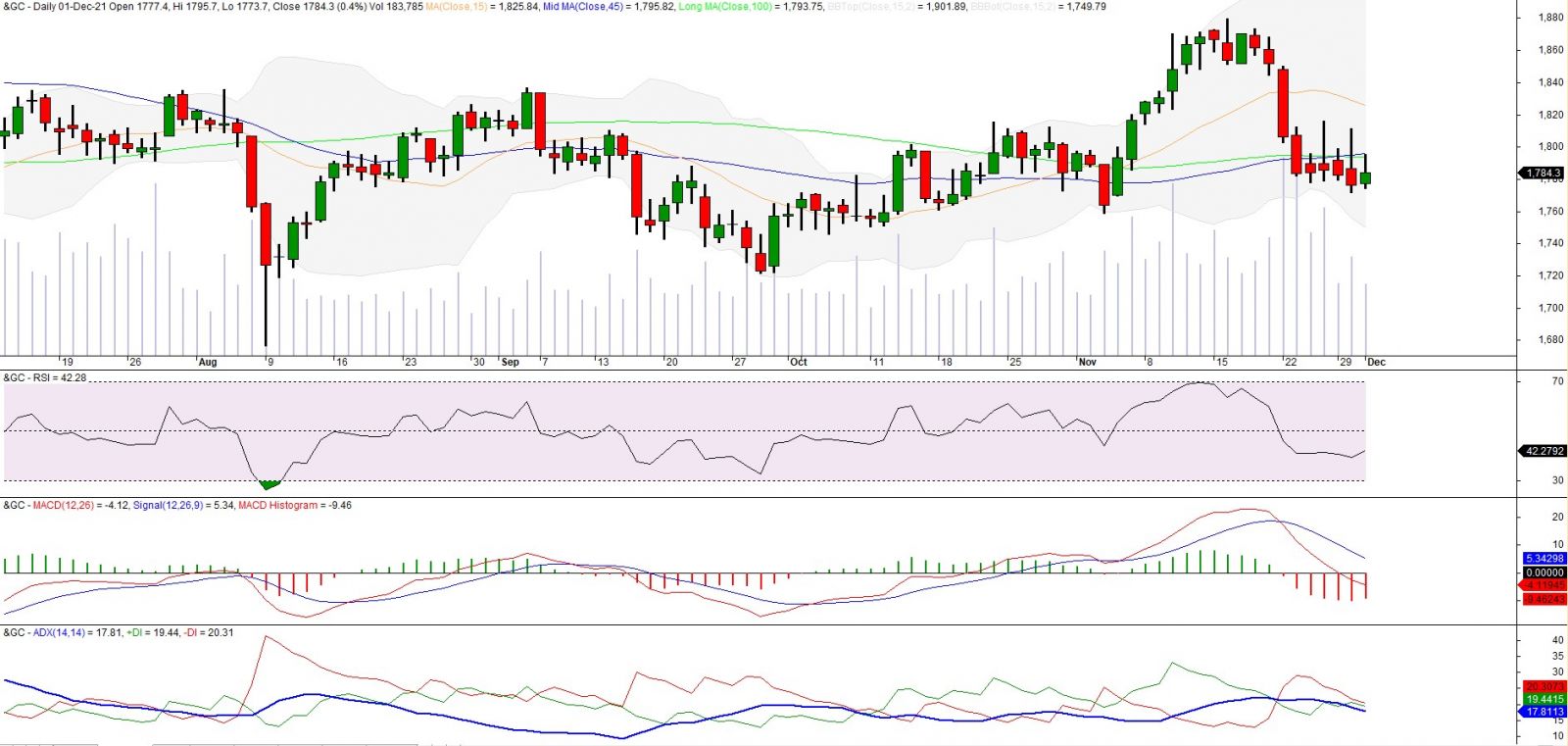Click the 1,680 price axis label
The image size is (1568, 746).
[1550, 340]
